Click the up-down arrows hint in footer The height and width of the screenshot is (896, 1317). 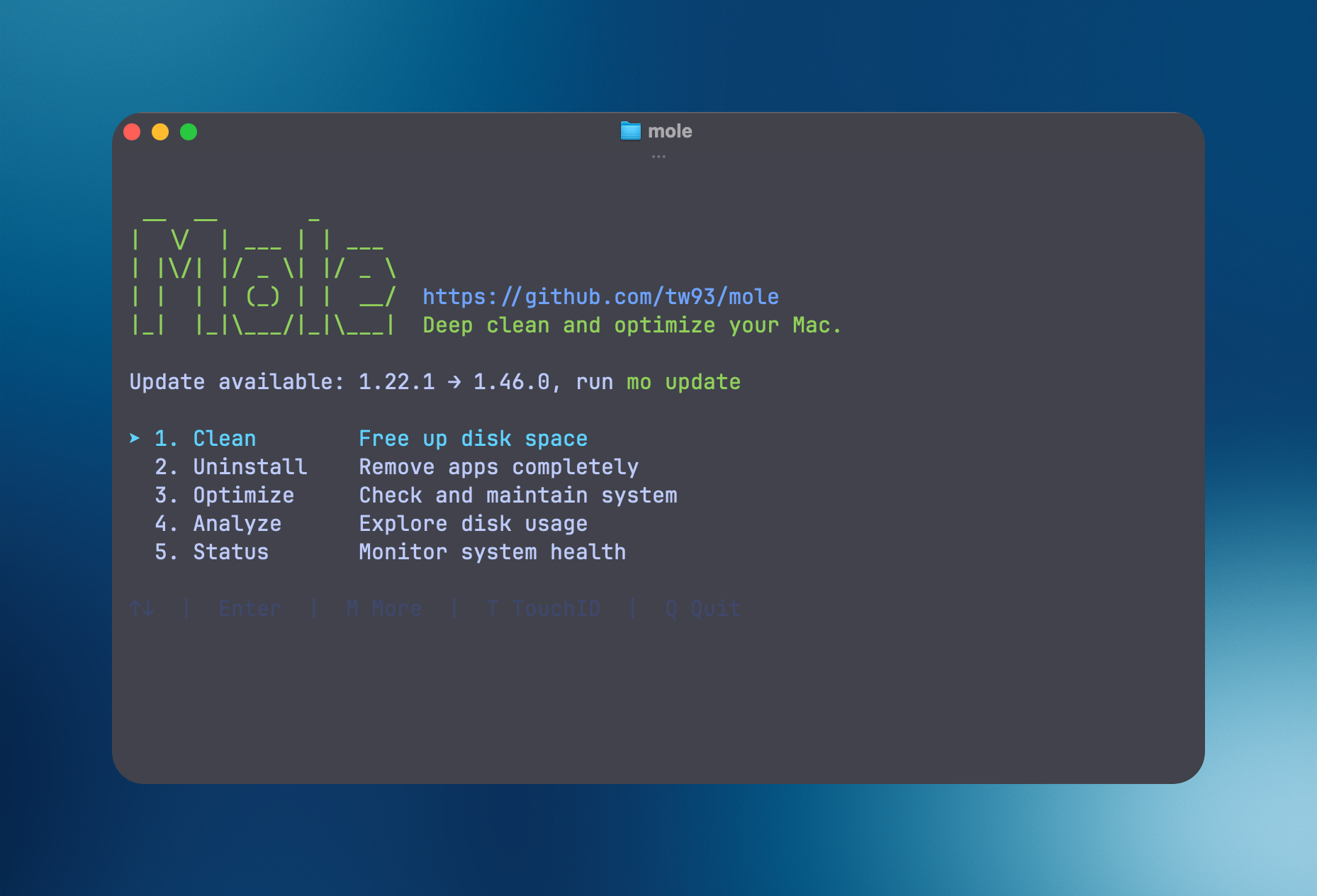tap(142, 609)
